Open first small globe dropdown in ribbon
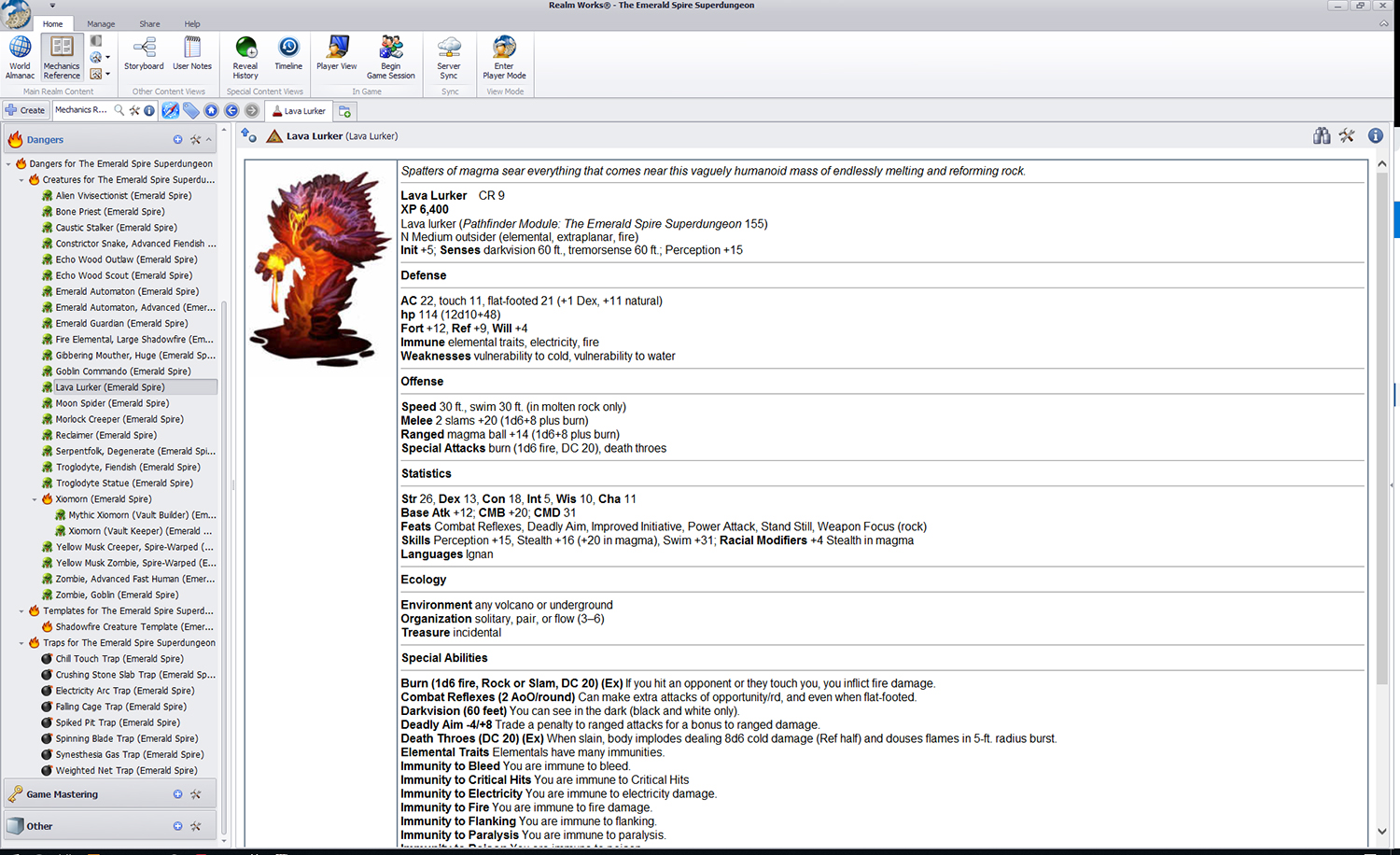The height and width of the screenshot is (855, 1400). (100, 57)
